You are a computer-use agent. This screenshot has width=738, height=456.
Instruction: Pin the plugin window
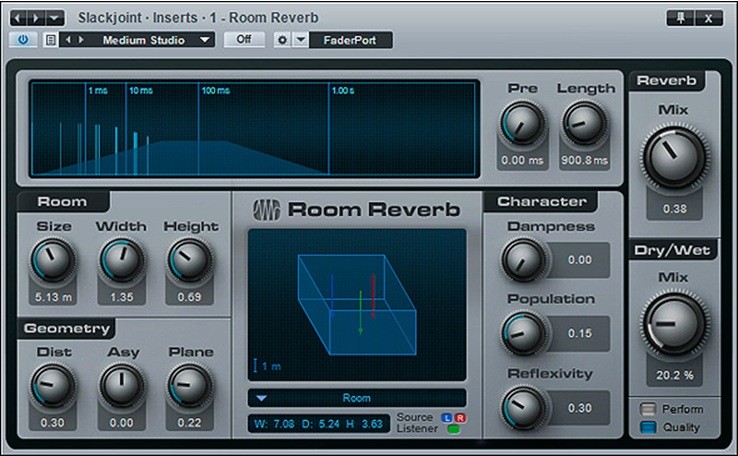tap(681, 18)
